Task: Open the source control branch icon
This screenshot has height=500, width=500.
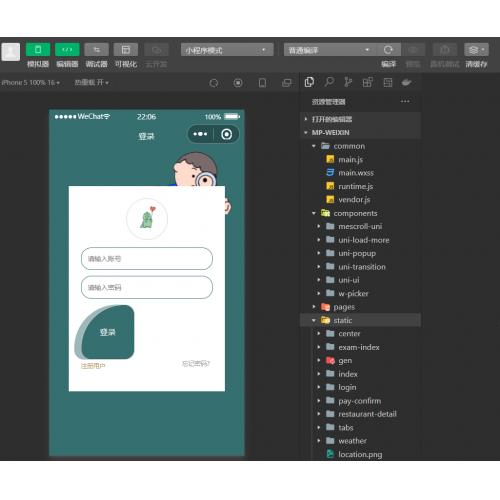Action: (348, 82)
